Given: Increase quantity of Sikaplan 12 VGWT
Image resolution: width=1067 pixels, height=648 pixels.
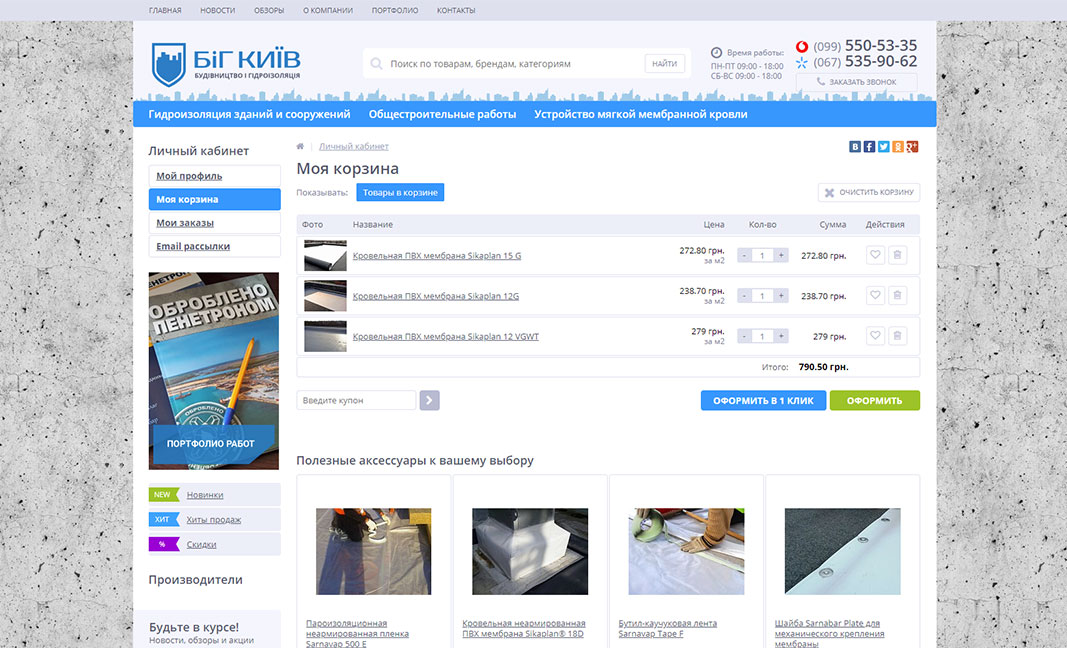Looking at the screenshot, I should [781, 336].
